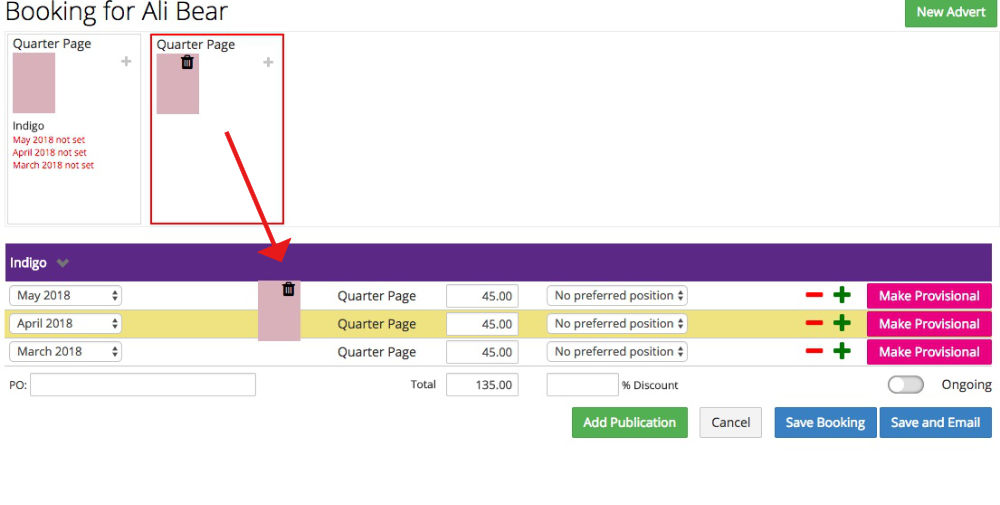Click the trash icon on the dragged advert thumbnail

coord(288,289)
